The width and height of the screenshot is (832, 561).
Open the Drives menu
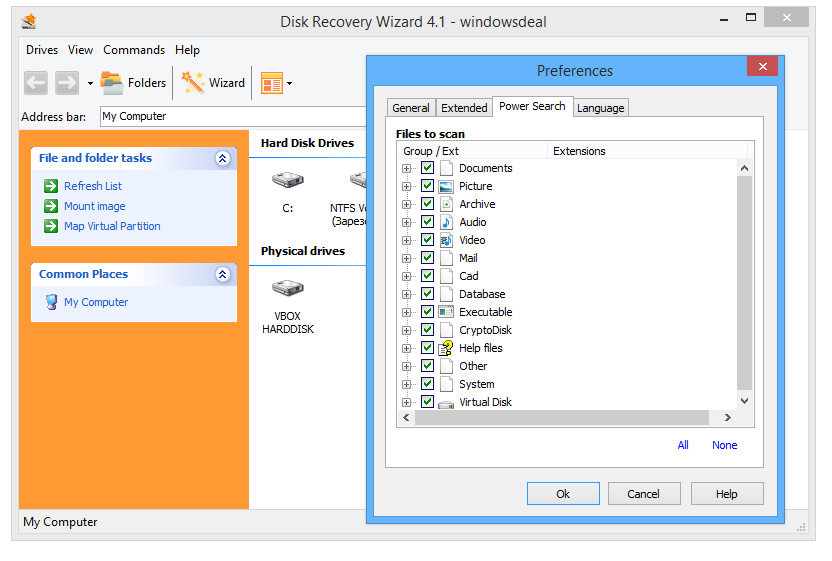(42, 50)
